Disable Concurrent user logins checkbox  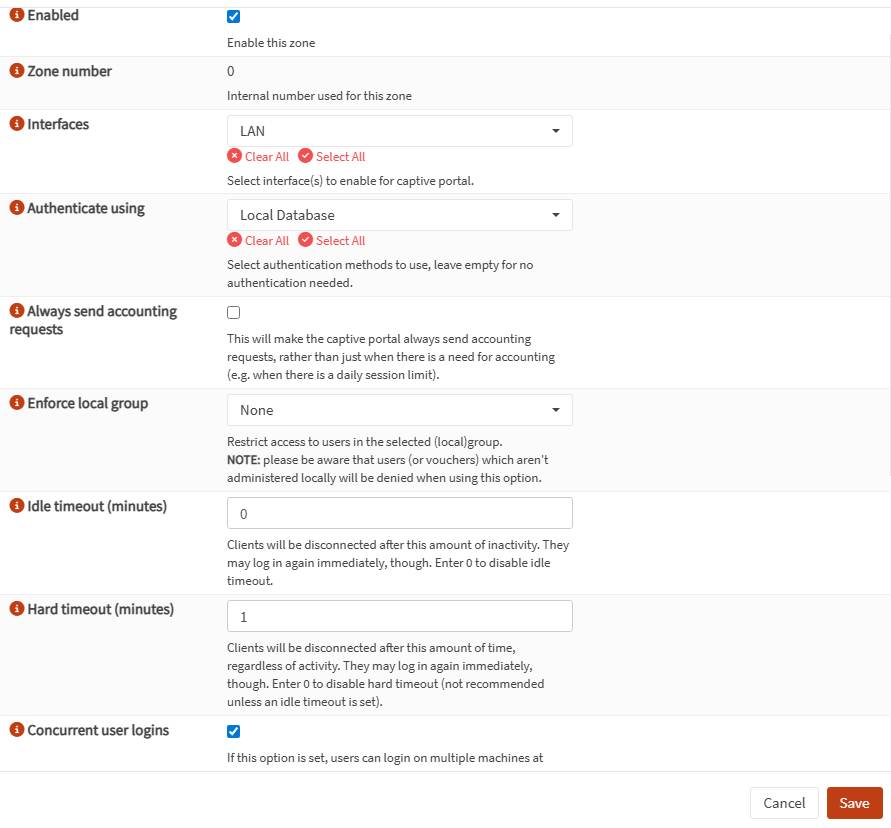pyautogui.click(x=234, y=731)
